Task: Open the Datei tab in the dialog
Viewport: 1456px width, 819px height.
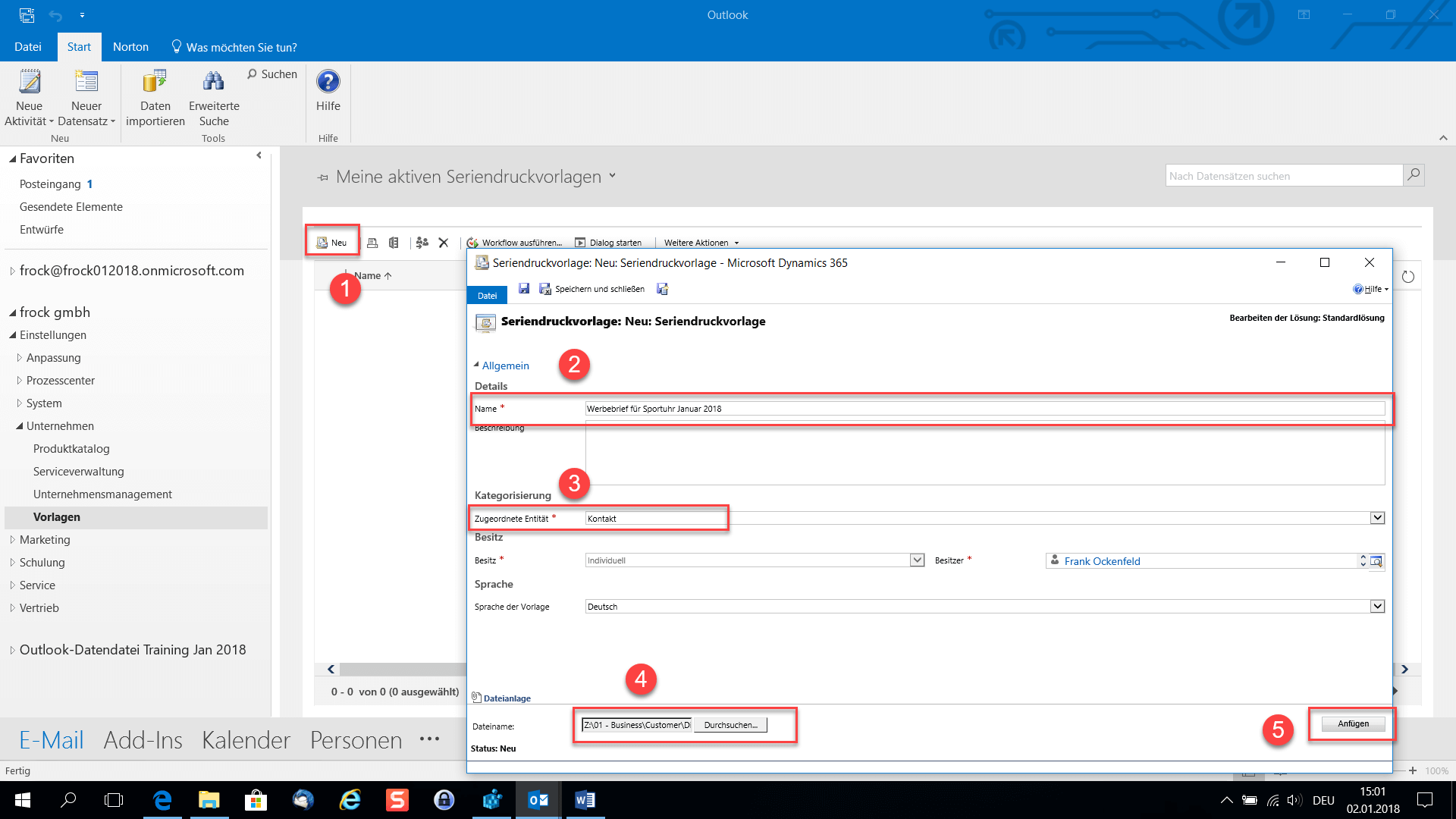Action: coord(488,296)
